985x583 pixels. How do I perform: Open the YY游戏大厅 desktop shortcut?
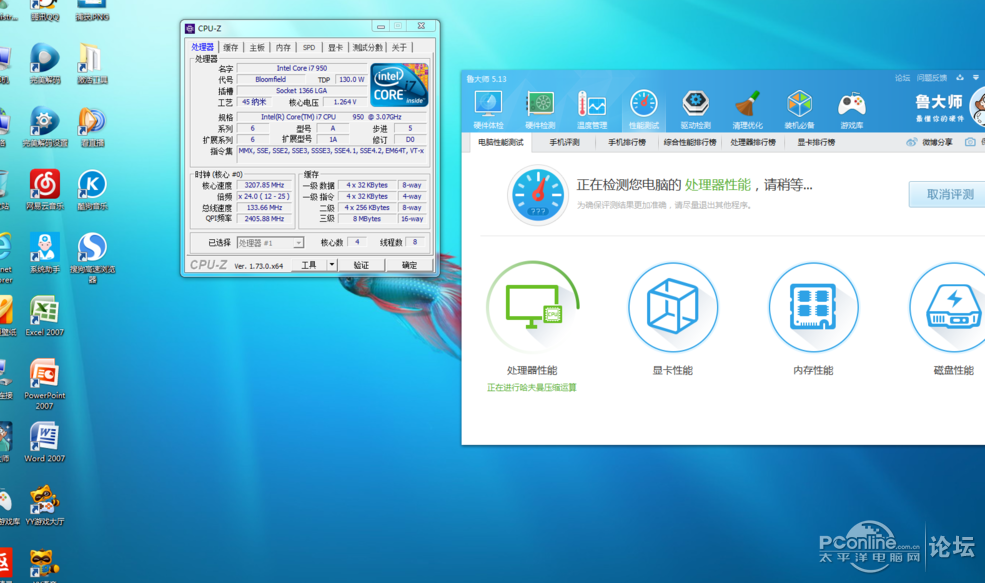pos(45,505)
